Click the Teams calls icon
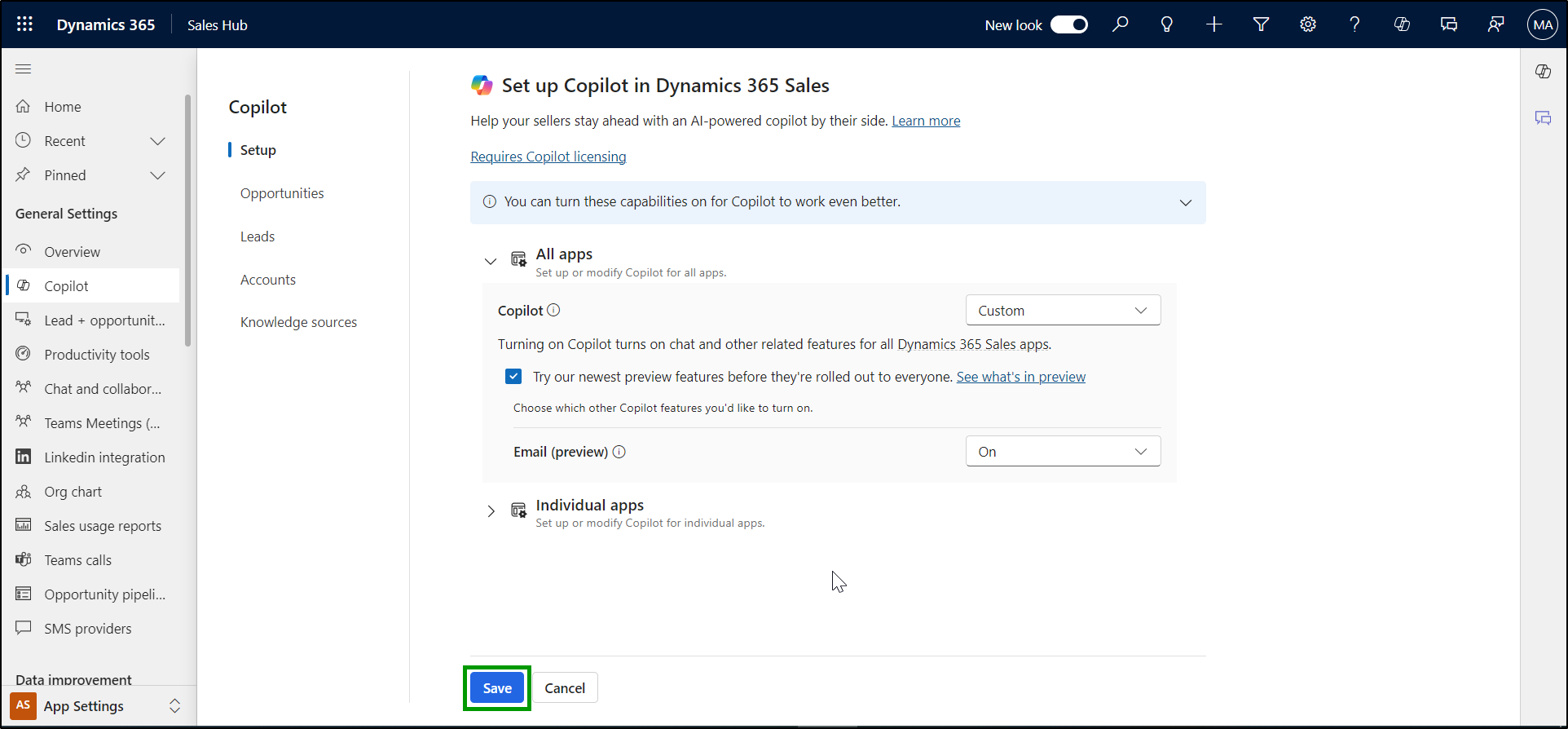The width and height of the screenshot is (1568, 729). point(24,559)
